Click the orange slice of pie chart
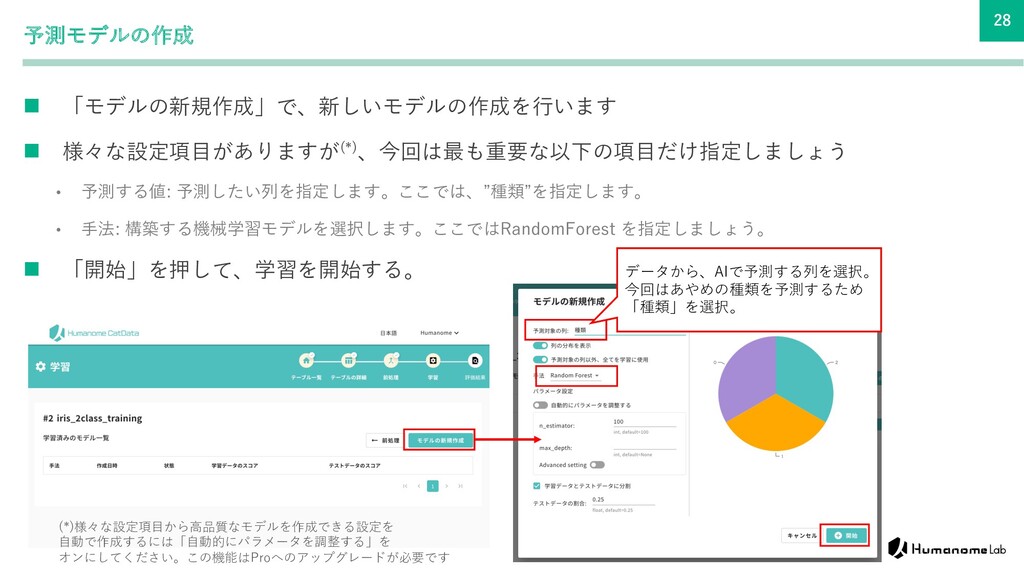The height and width of the screenshot is (576, 1024). point(776,424)
